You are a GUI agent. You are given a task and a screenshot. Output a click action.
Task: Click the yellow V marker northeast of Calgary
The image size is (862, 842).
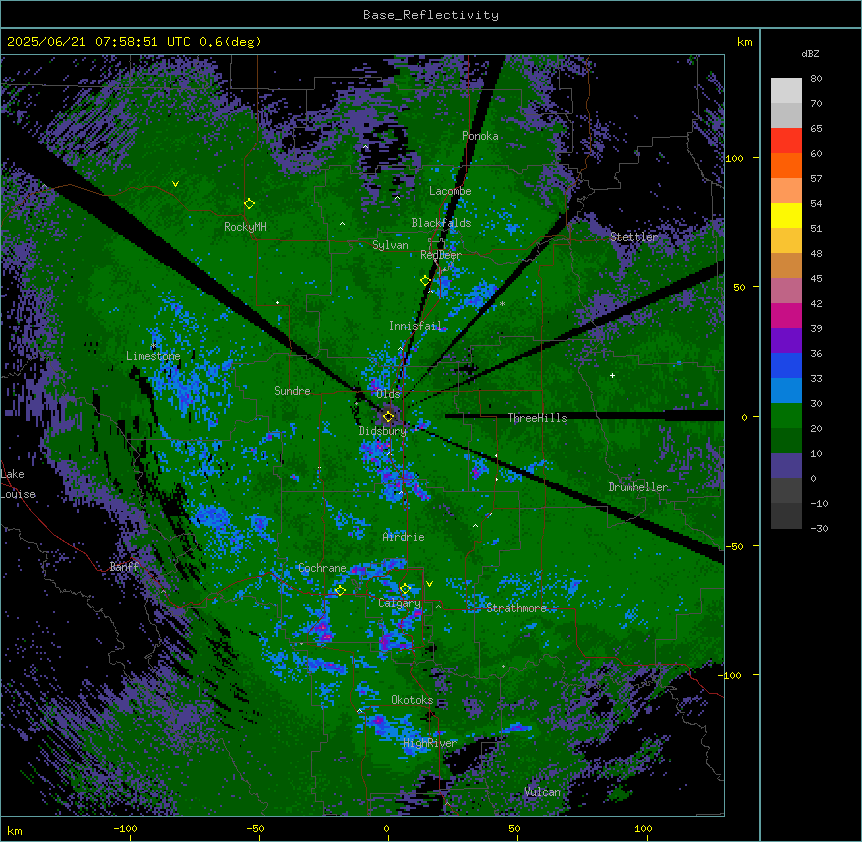click(x=429, y=584)
